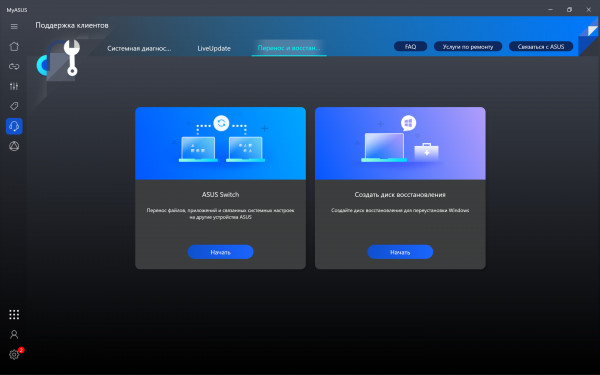Screen dimensions: 600x375
Task: Minimize the MyASUS window
Action: click(x=550, y=10)
